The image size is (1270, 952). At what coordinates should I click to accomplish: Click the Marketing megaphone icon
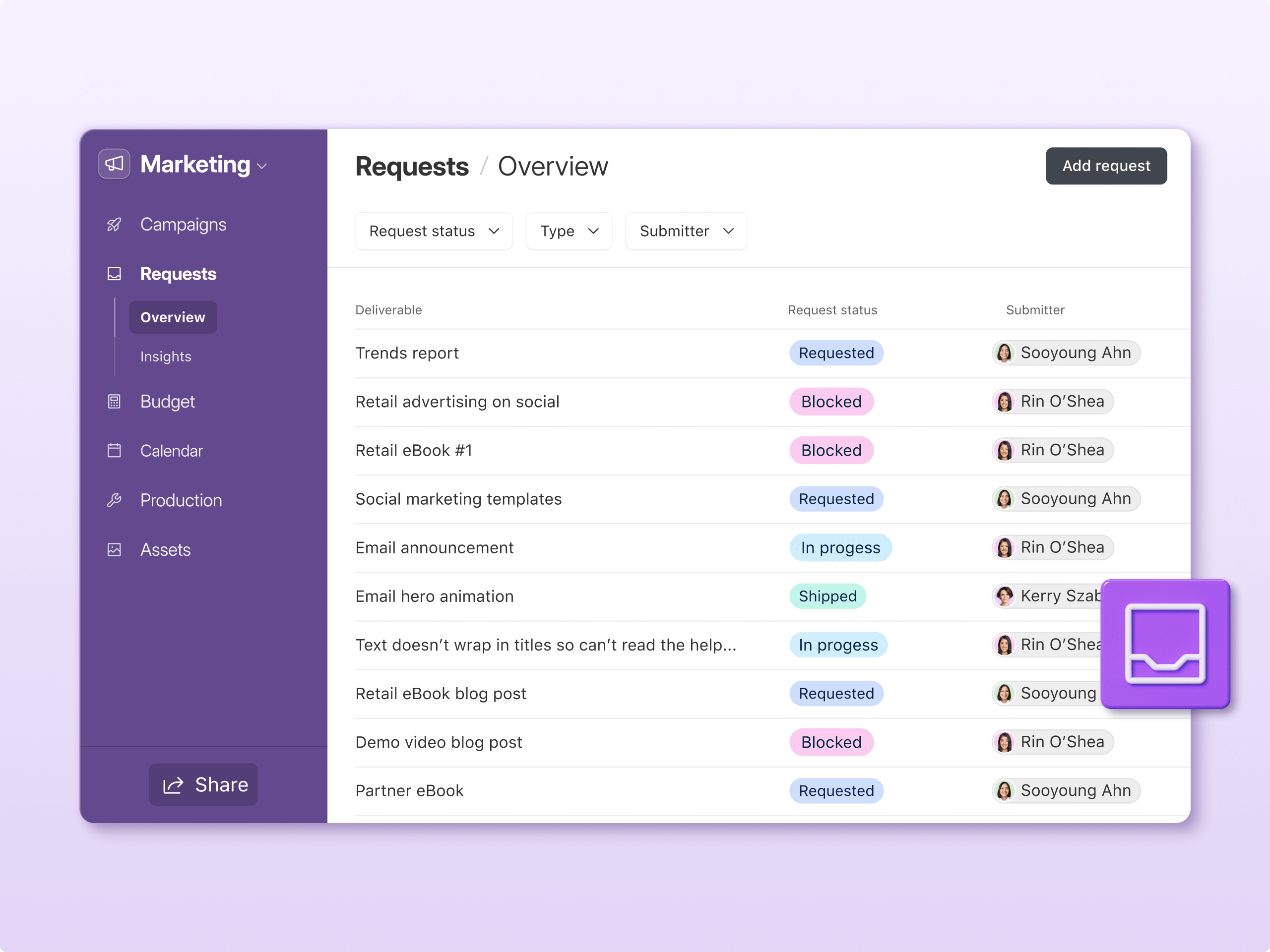pyautogui.click(x=114, y=164)
